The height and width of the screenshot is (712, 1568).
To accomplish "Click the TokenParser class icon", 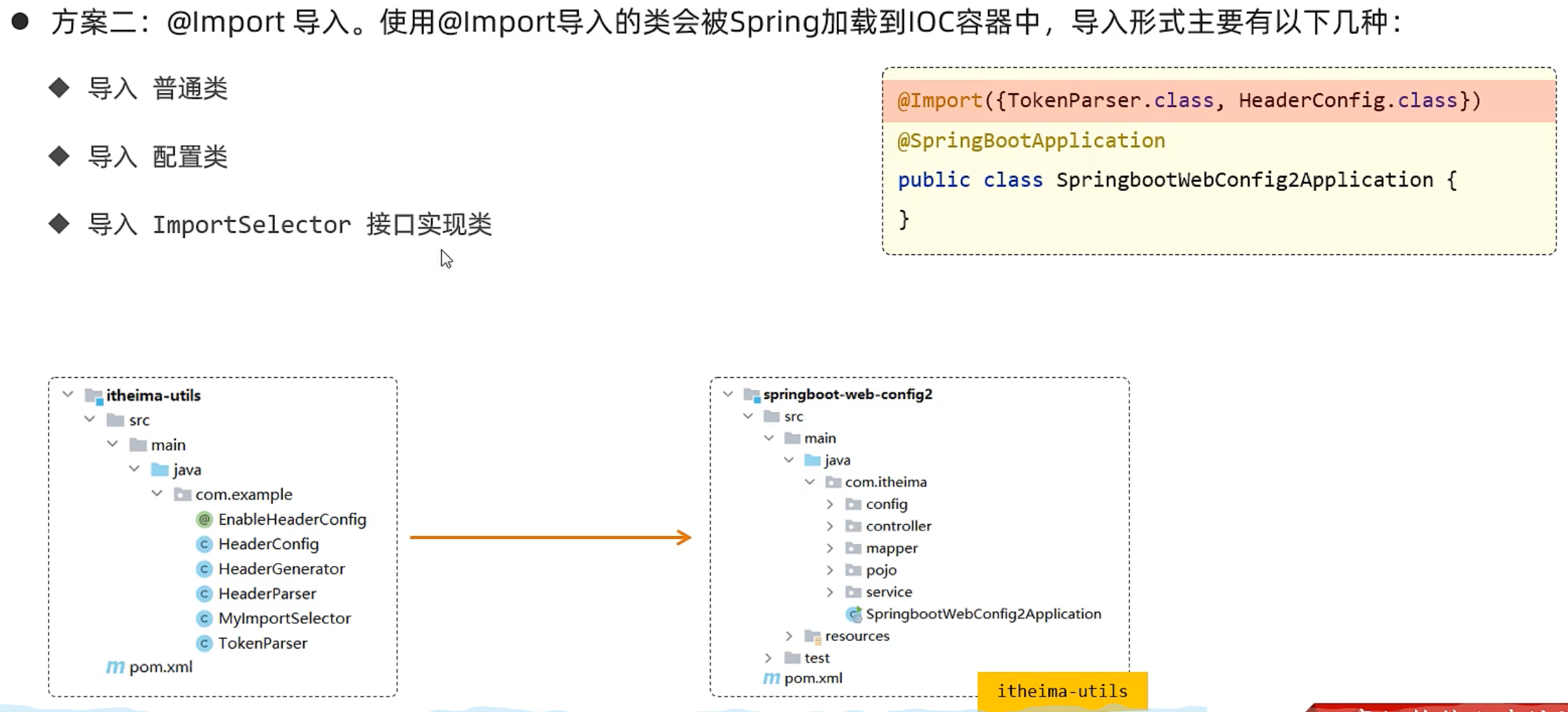I will point(204,644).
